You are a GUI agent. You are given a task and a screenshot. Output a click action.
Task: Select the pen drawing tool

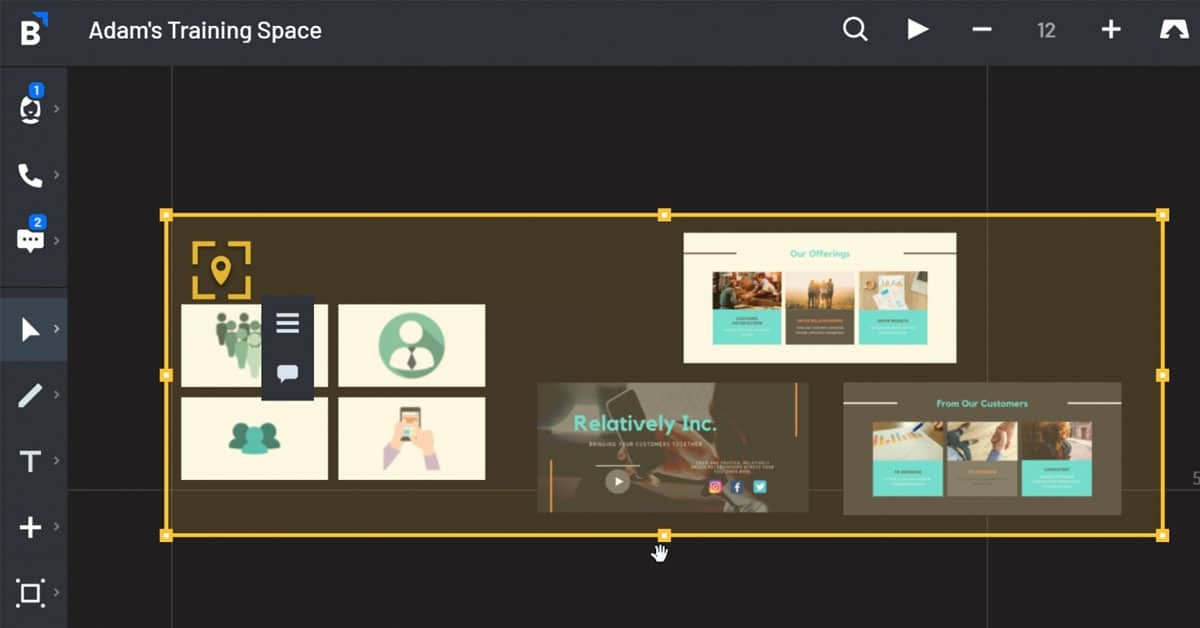tap(31, 395)
